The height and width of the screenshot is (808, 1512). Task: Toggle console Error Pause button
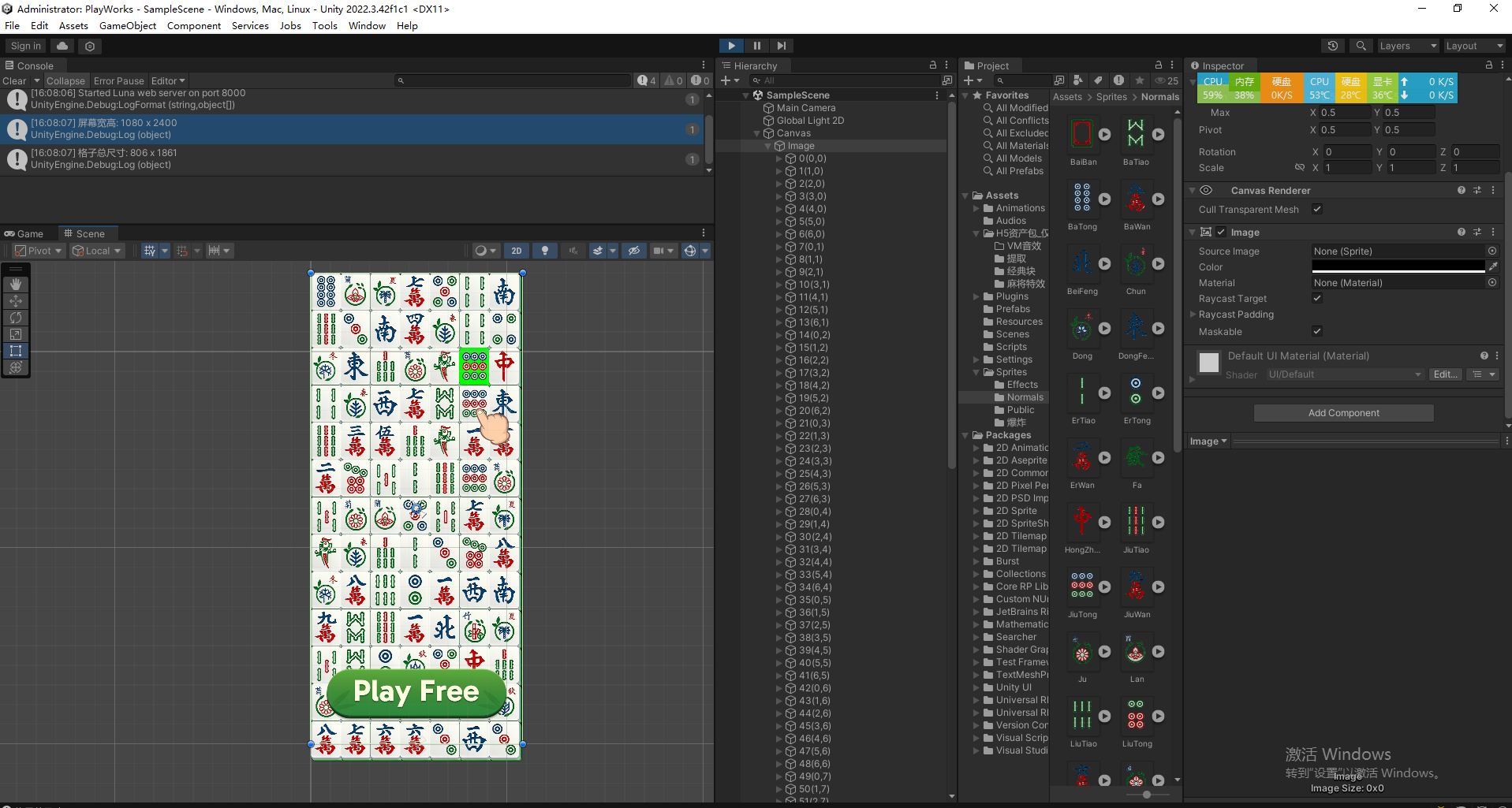click(x=119, y=80)
